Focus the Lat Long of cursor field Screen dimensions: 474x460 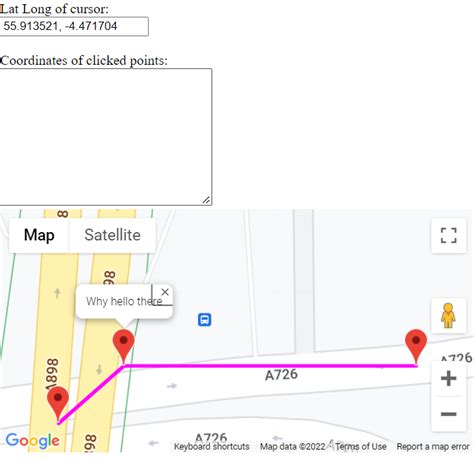click(74, 26)
